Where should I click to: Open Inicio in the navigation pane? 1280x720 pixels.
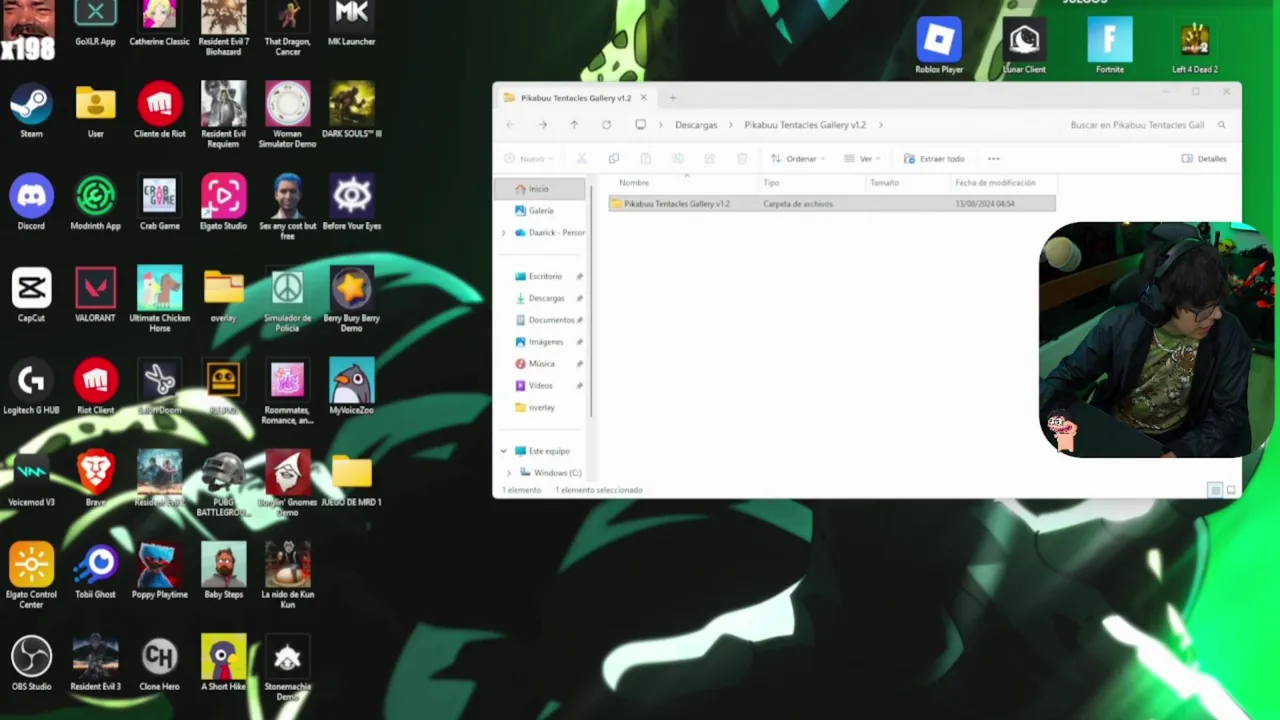point(540,189)
